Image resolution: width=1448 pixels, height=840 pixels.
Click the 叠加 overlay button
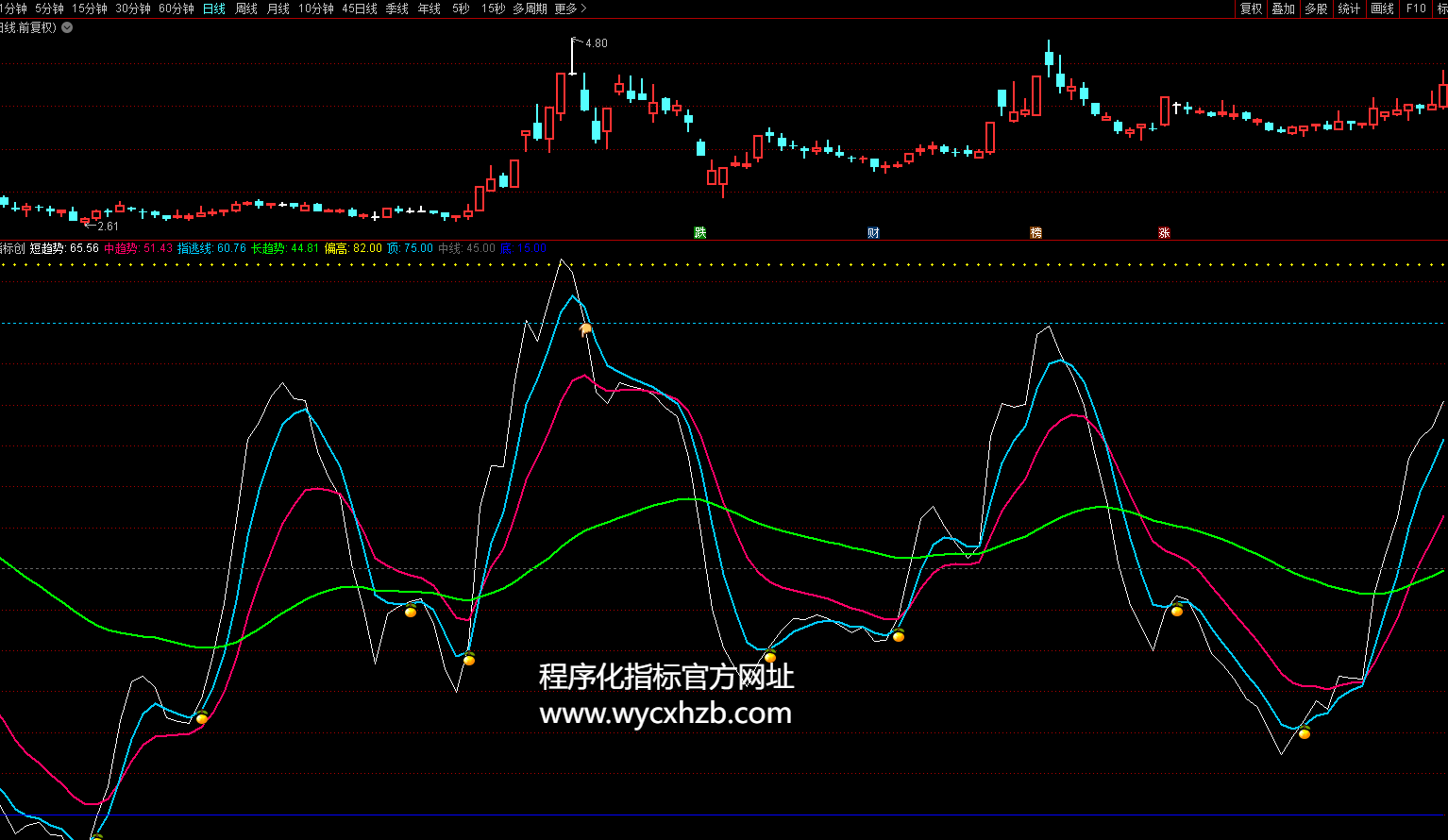point(1283,8)
